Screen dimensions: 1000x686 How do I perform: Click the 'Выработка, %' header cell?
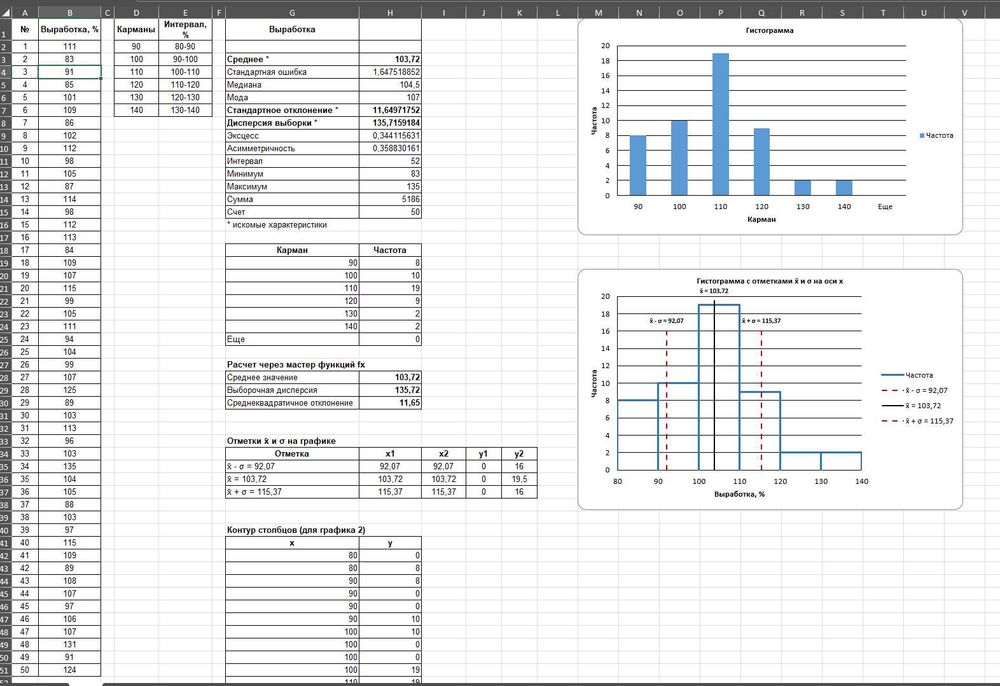(70, 29)
